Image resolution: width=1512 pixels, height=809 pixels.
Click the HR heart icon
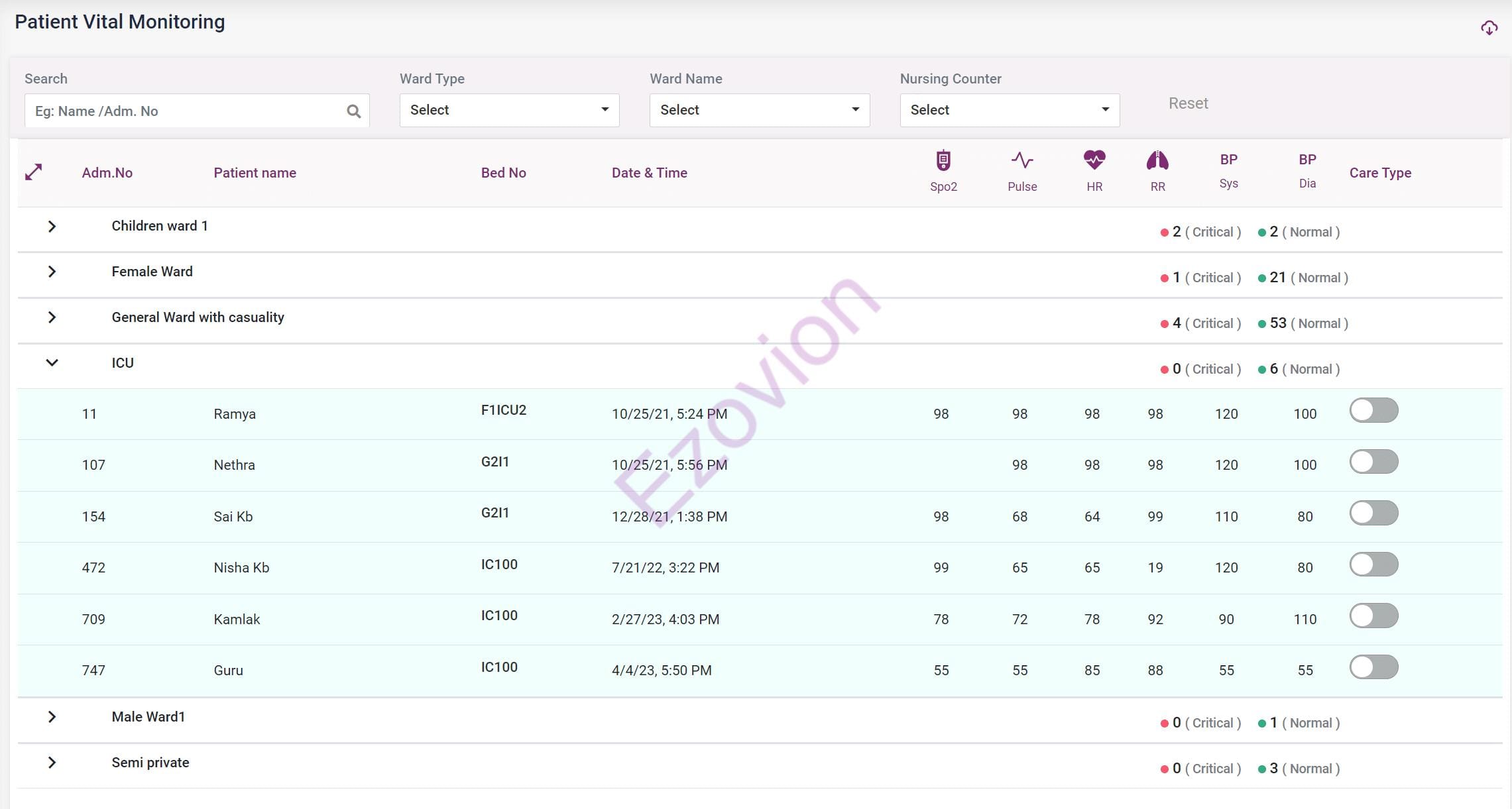pyautogui.click(x=1094, y=160)
